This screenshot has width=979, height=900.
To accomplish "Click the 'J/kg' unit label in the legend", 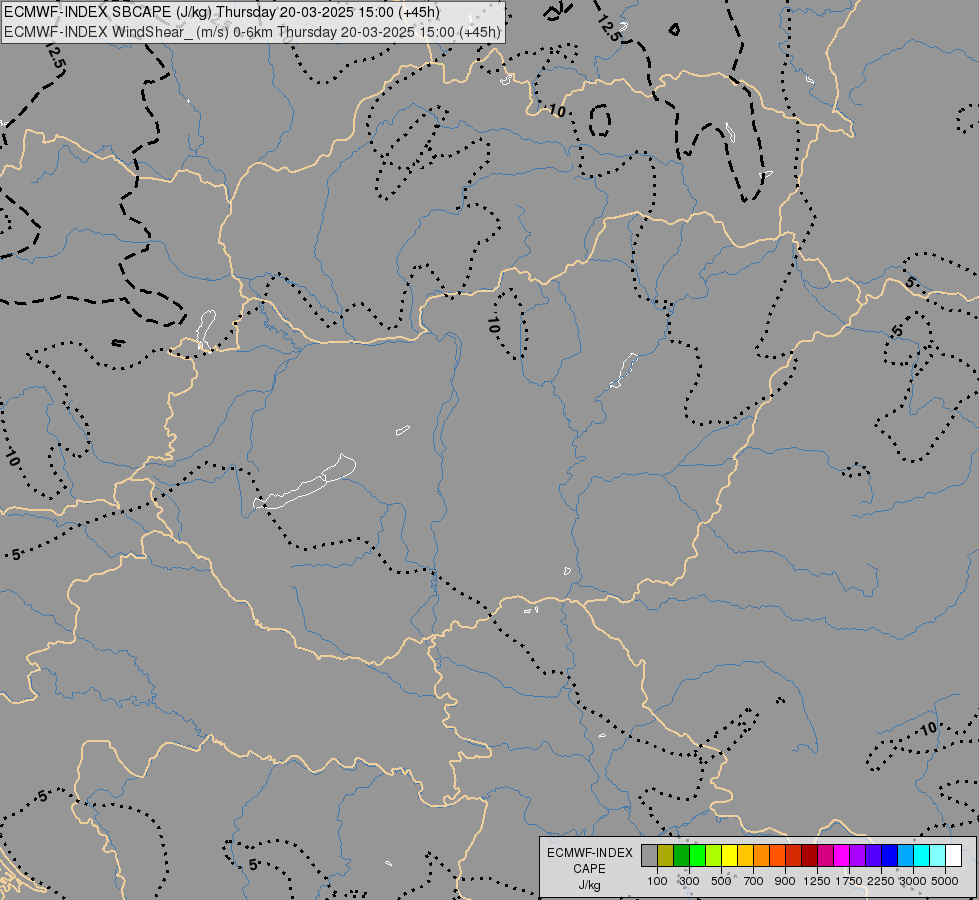I will (x=589, y=885).
